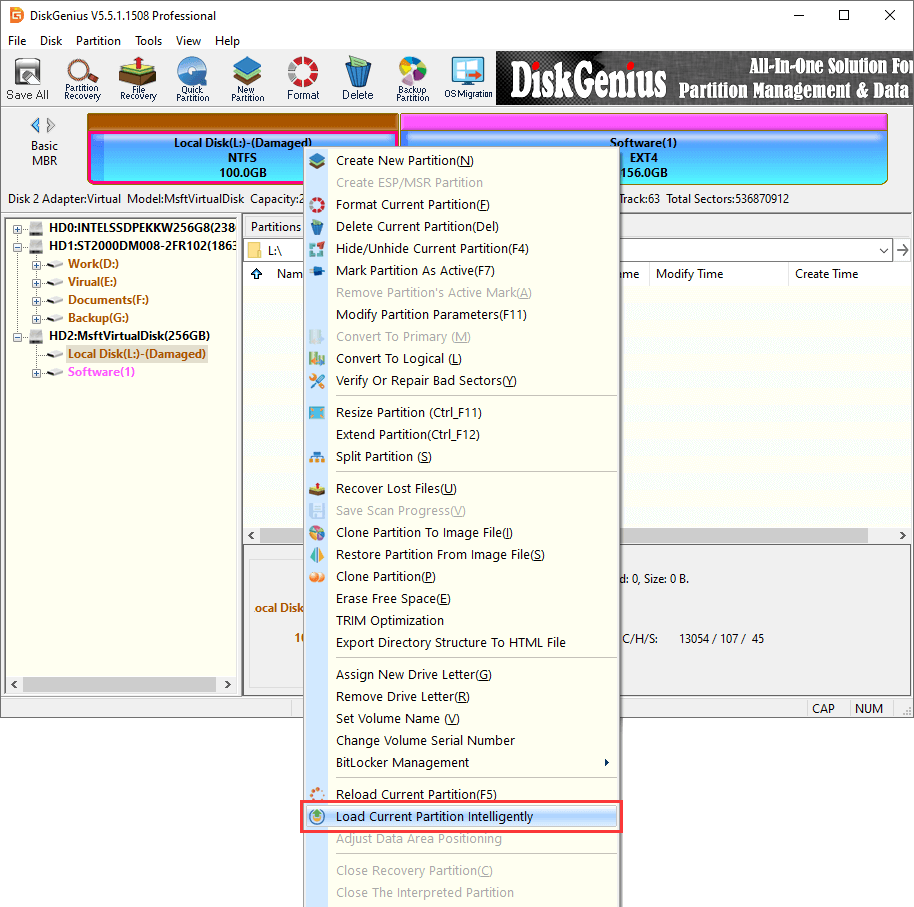Click the Delete toolbar icon
Image resolution: width=914 pixels, height=907 pixels.
357,79
